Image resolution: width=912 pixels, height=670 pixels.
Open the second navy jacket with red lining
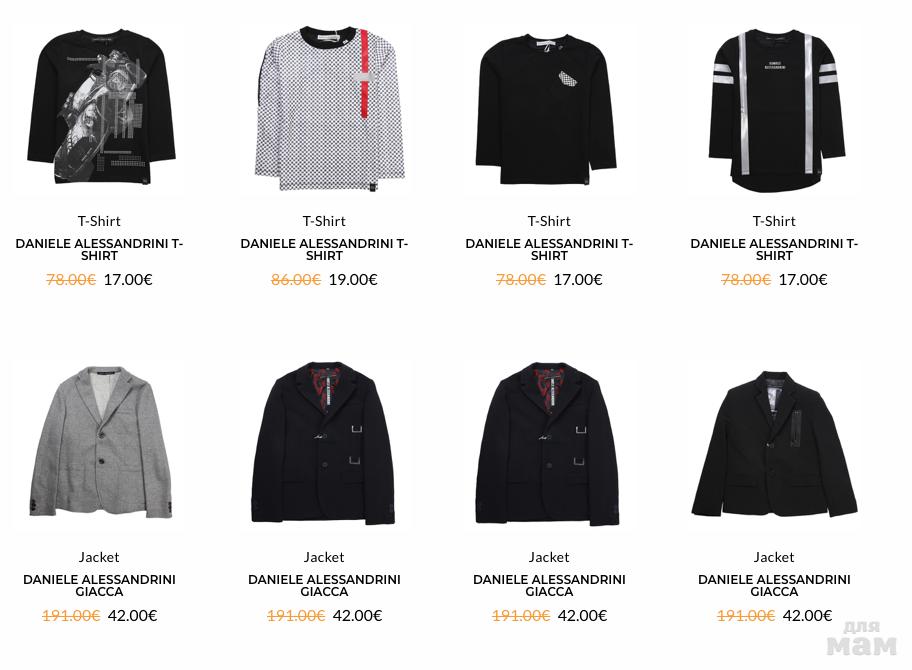(x=324, y=443)
